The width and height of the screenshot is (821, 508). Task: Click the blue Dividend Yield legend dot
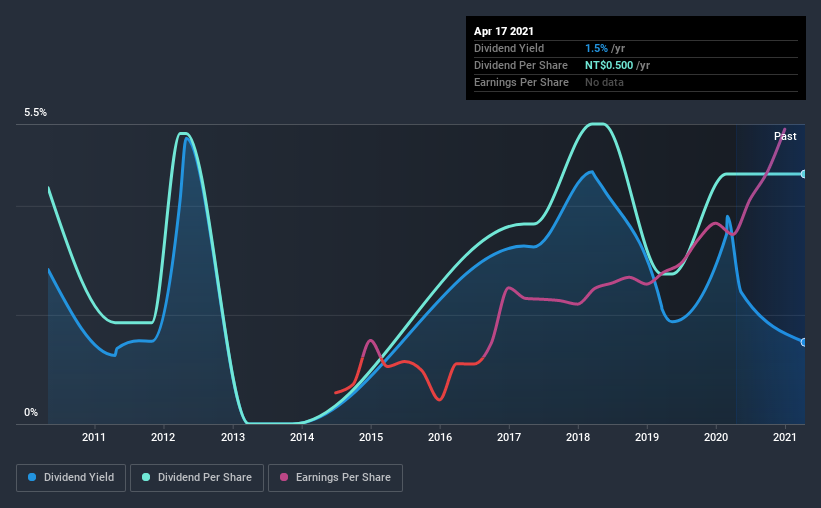(32, 477)
